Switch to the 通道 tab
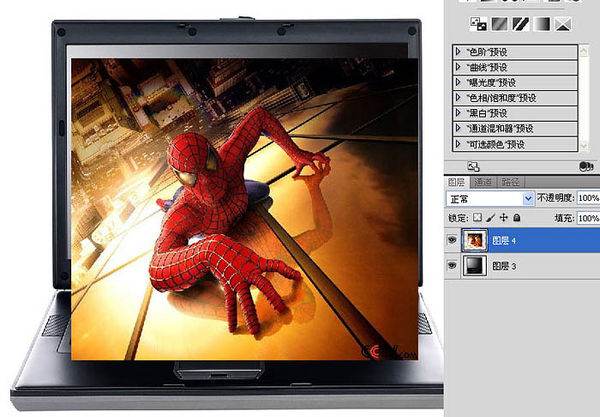 click(483, 182)
